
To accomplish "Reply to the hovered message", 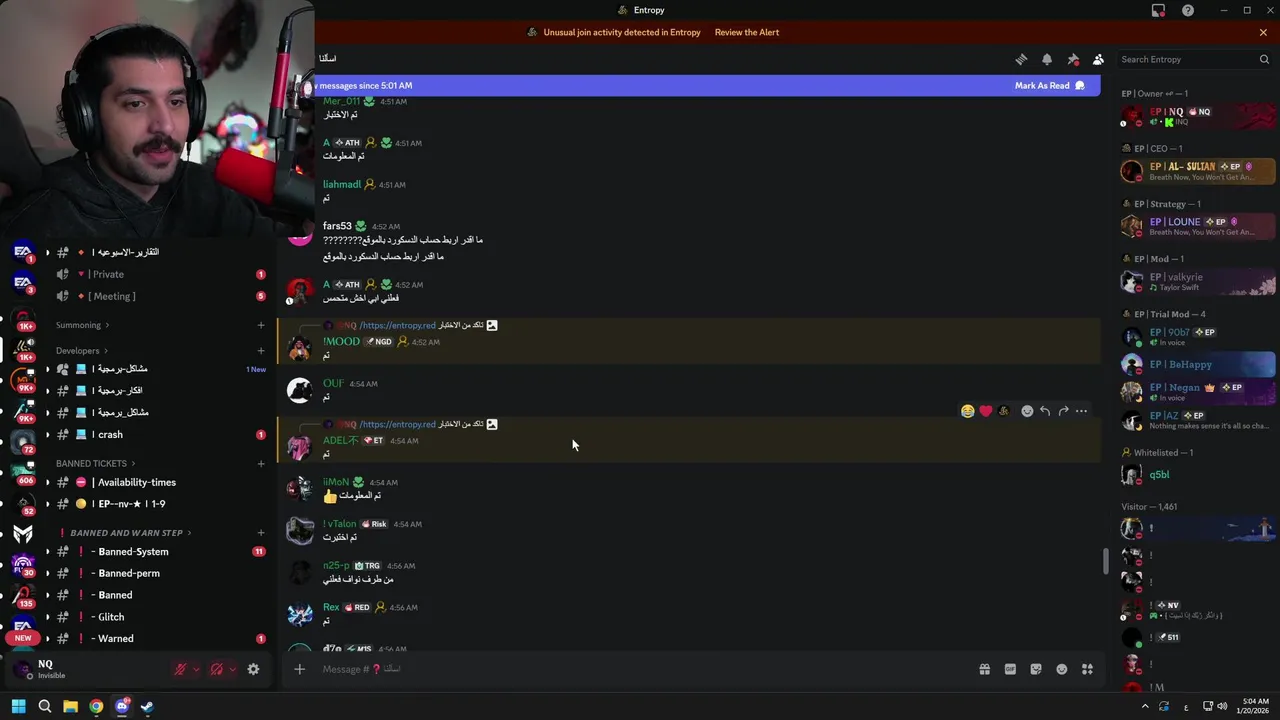I will pyautogui.click(x=1045, y=411).
